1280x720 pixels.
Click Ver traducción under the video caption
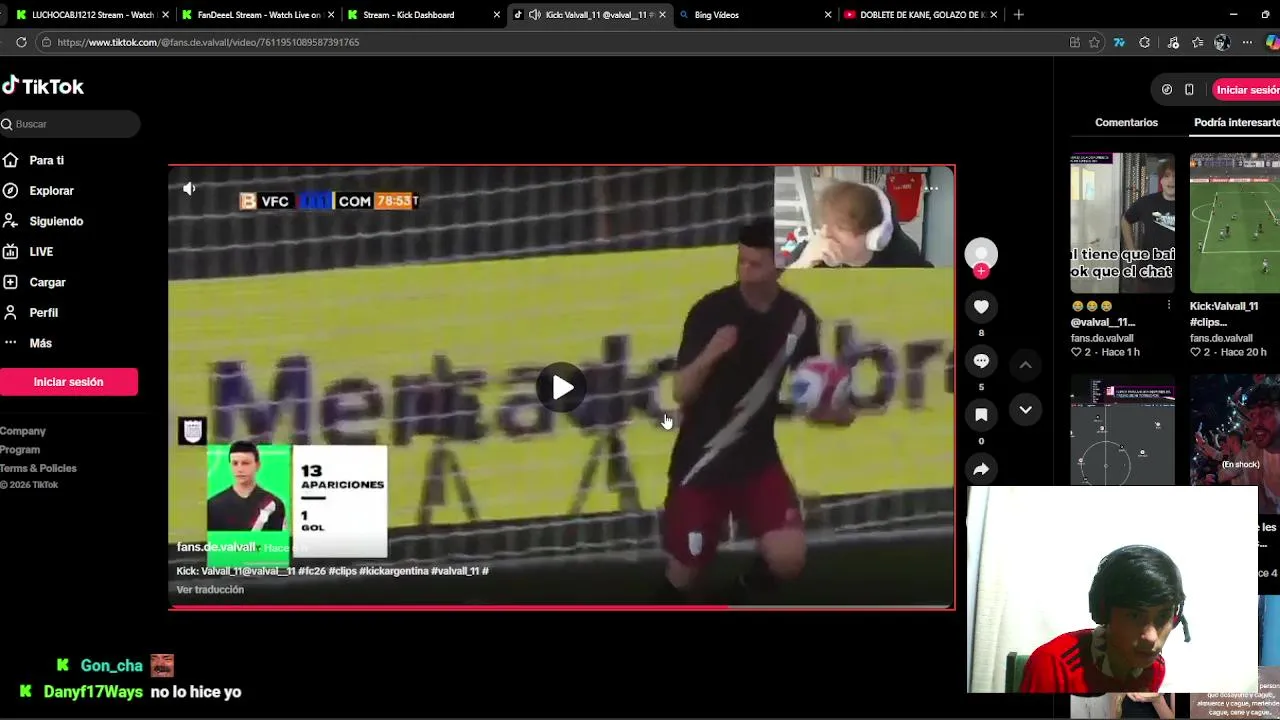[x=210, y=590]
